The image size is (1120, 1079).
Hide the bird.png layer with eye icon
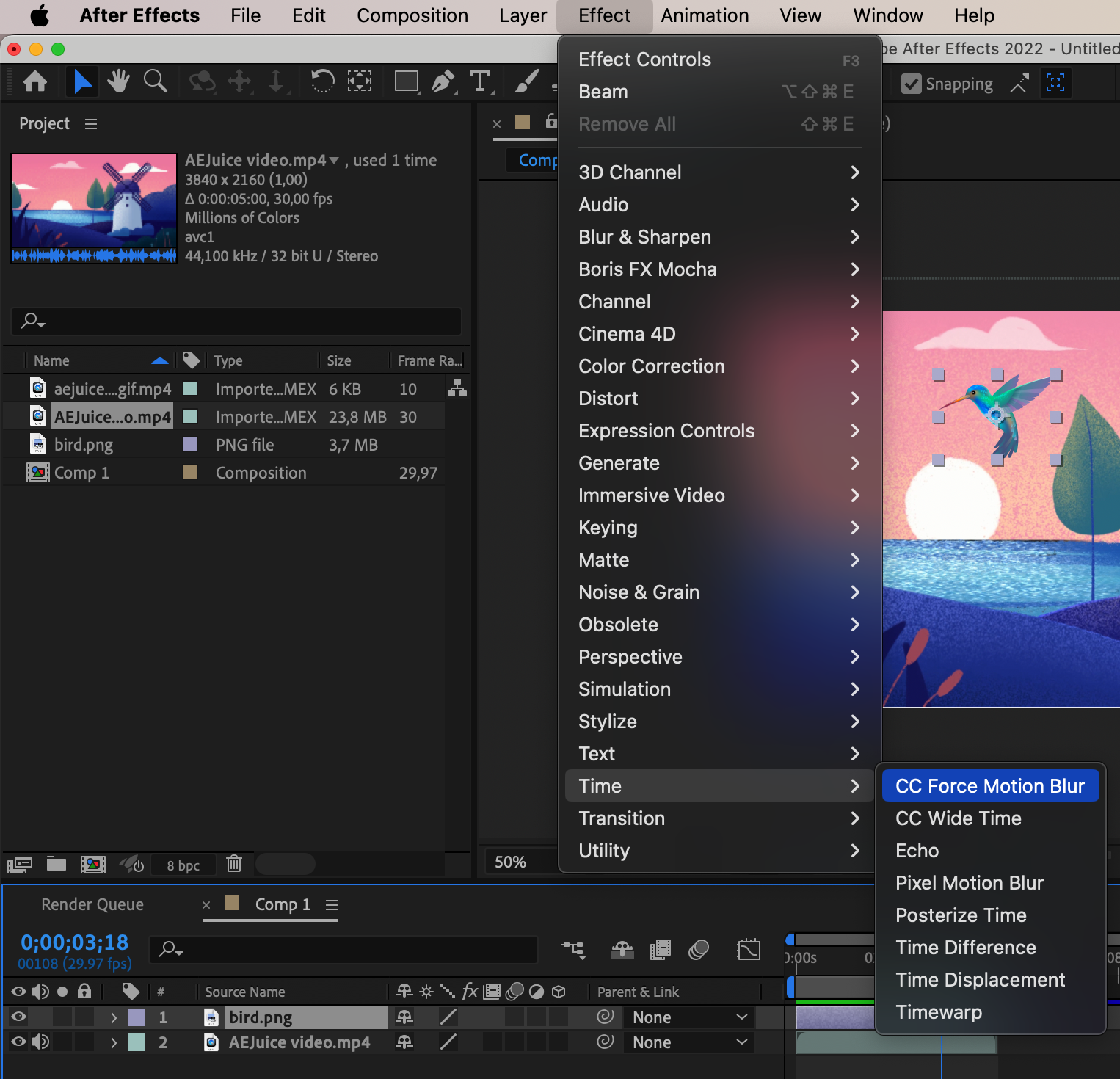[x=18, y=1017]
